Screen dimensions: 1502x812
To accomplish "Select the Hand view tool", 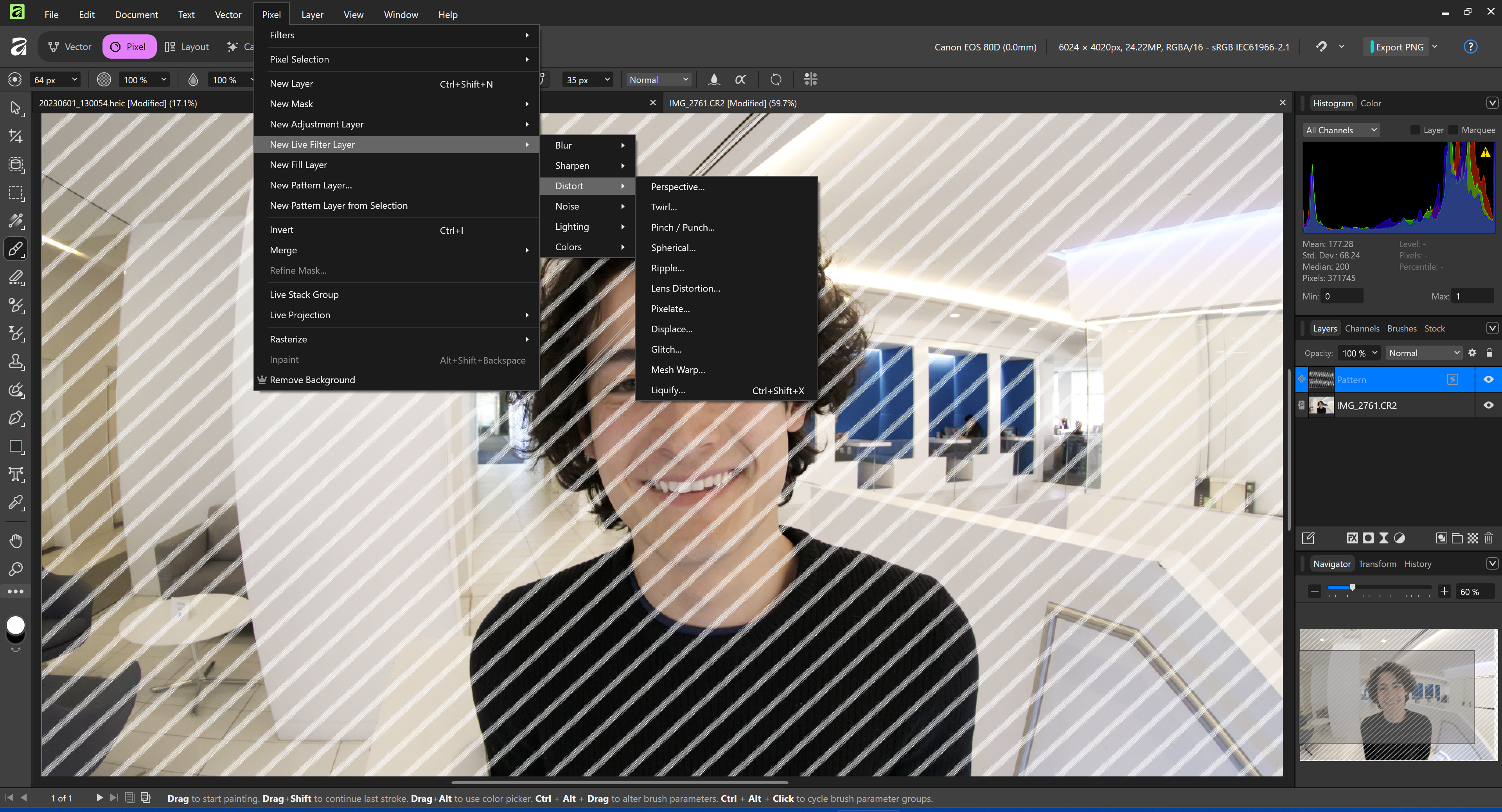I will coord(16,541).
